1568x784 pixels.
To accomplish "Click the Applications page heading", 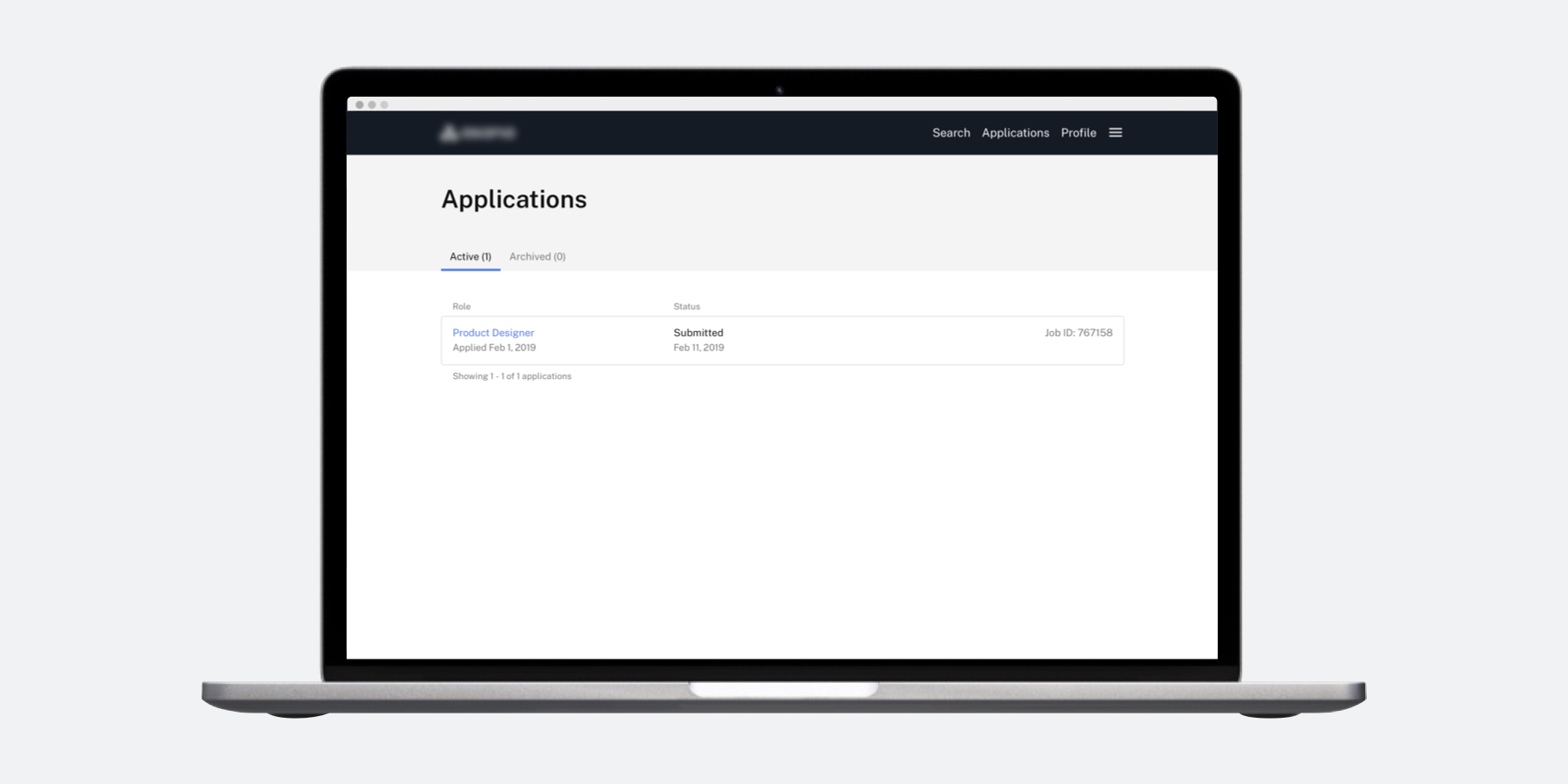I will pyautogui.click(x=514, y=199).
